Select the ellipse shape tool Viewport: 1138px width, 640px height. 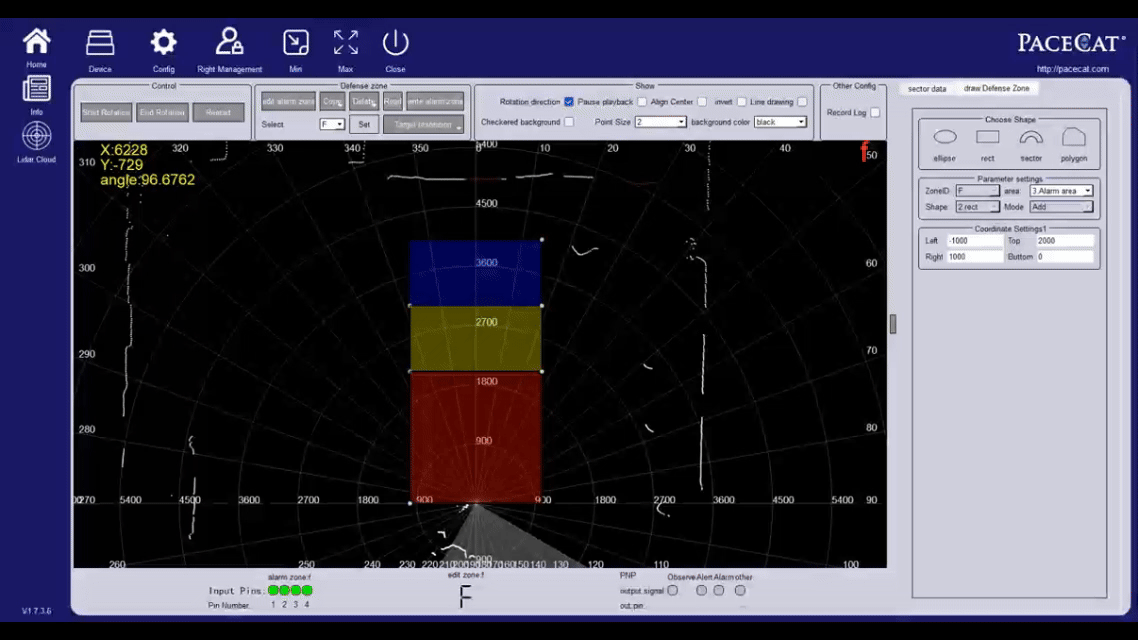[945, 138]
